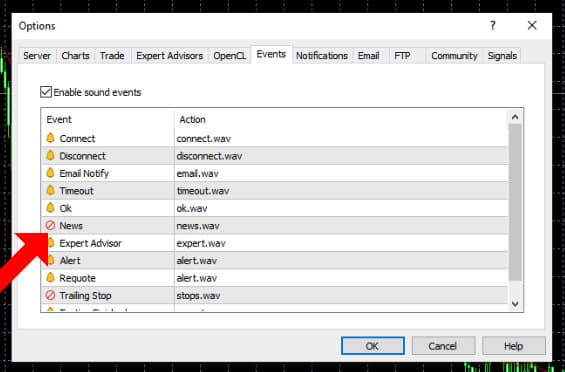The image size is (565, 372).
Task: Confirm settings with the OK button
Action: 373,346
